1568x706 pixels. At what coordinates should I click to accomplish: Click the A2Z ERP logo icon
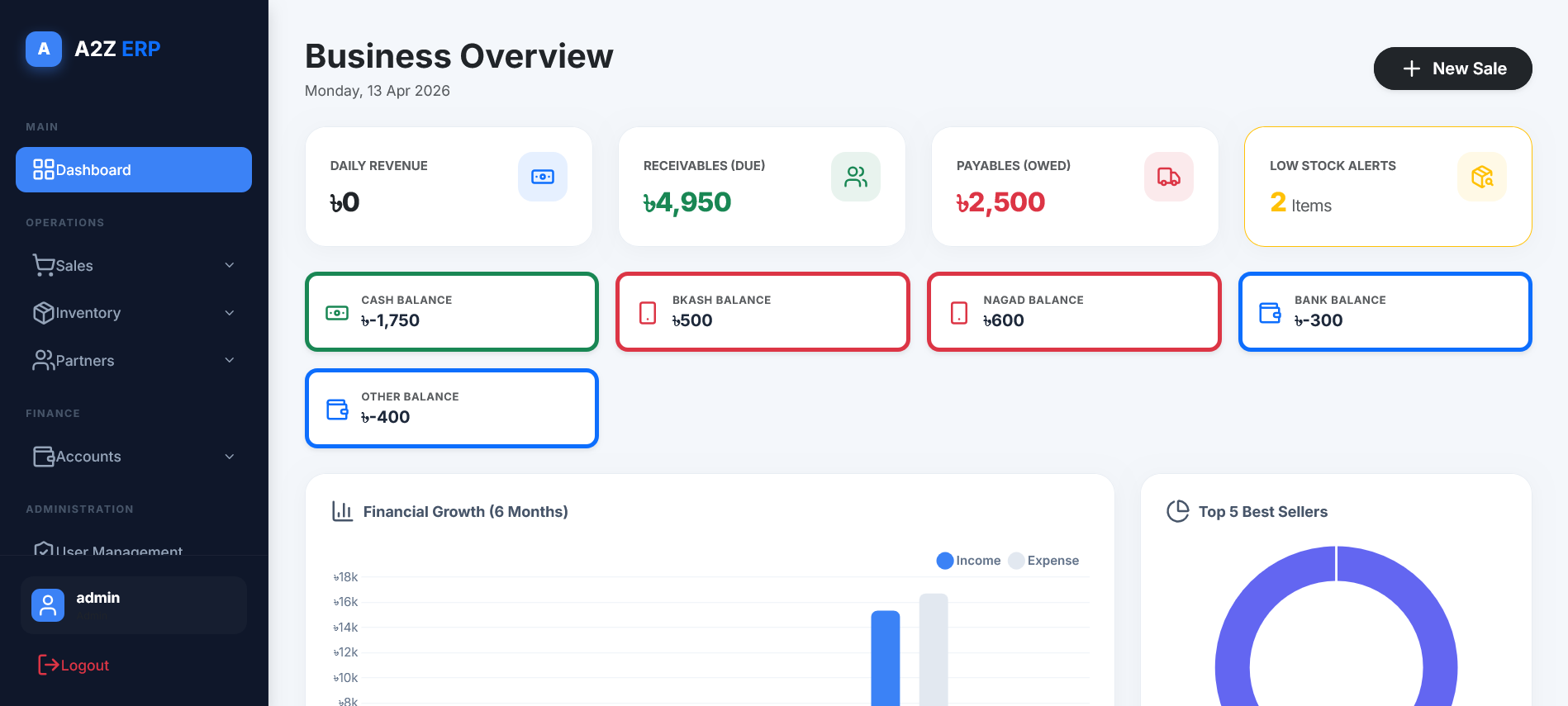44,49
